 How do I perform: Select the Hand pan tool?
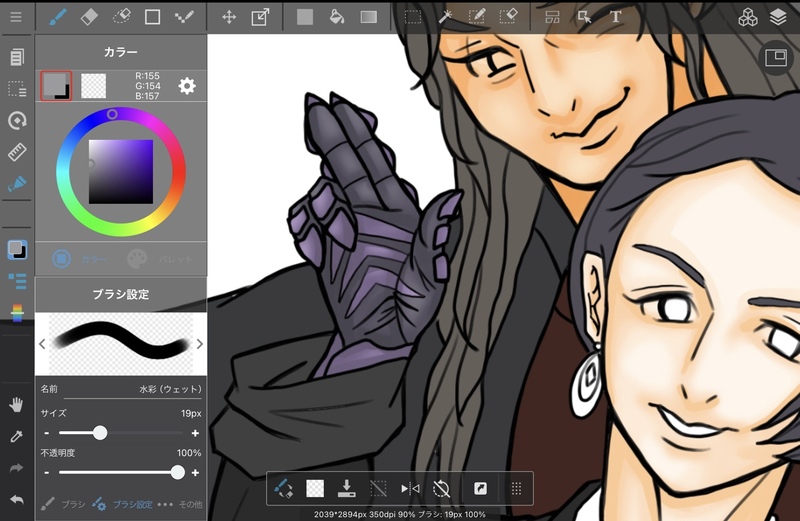(16, 405)
